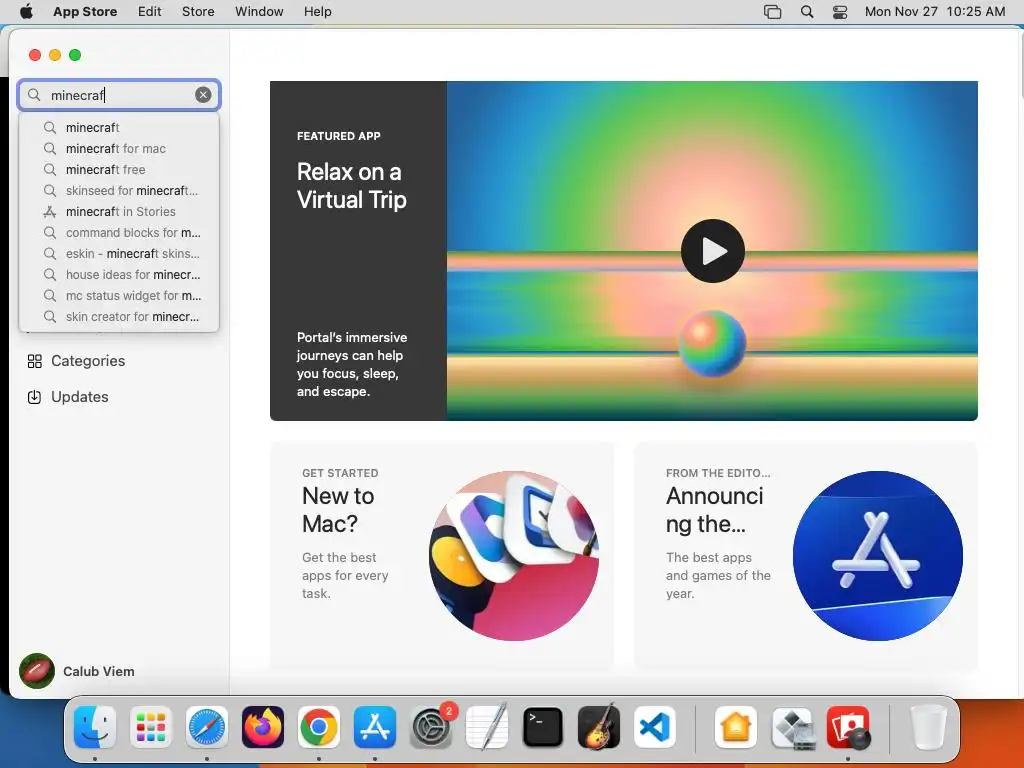Select 'minecraft free' suggestion
Screen dimensions: 1024x768
(x=119, y=169)
